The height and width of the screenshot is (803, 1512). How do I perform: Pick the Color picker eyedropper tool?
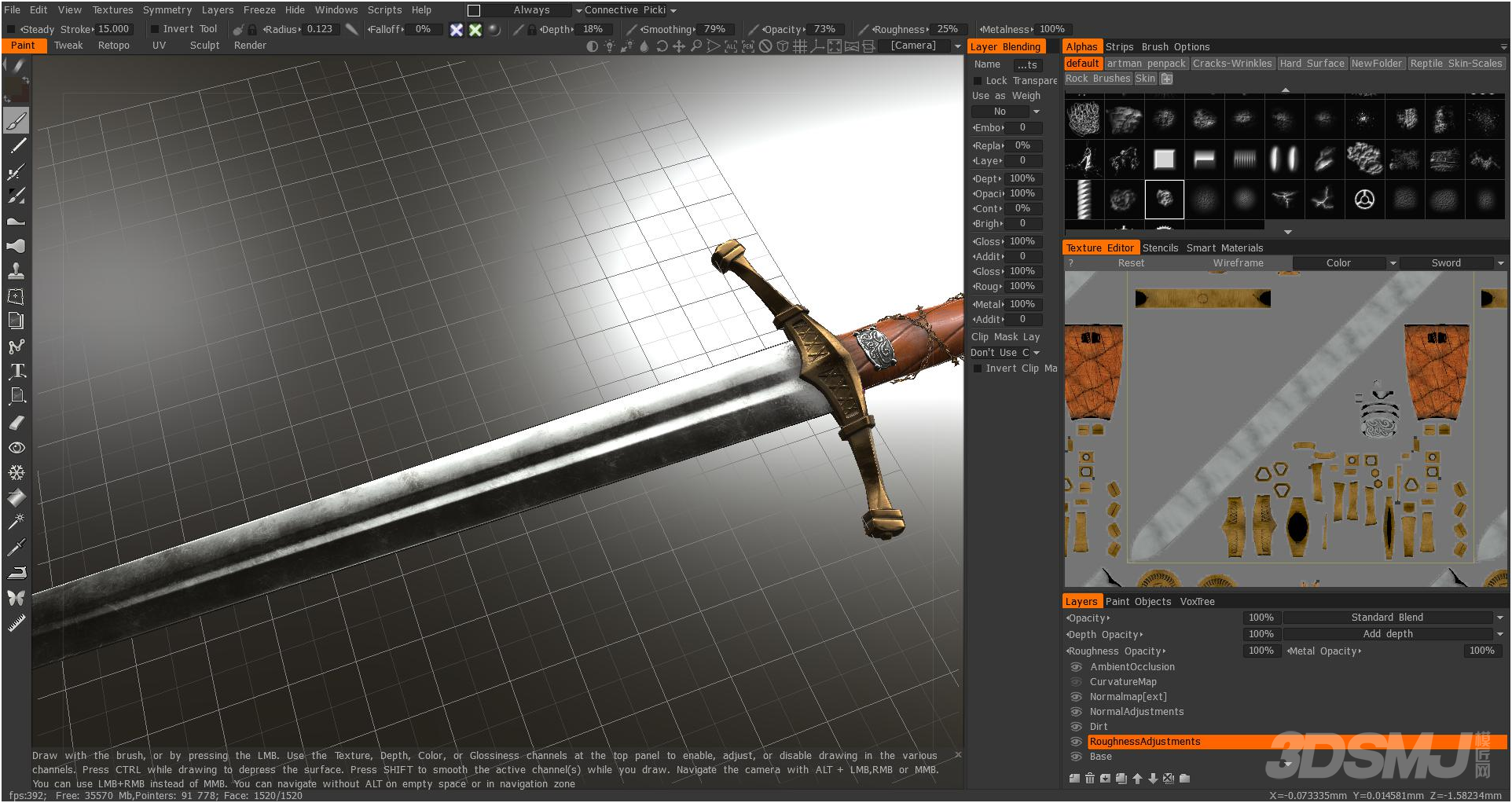click(x=17, y=547)
